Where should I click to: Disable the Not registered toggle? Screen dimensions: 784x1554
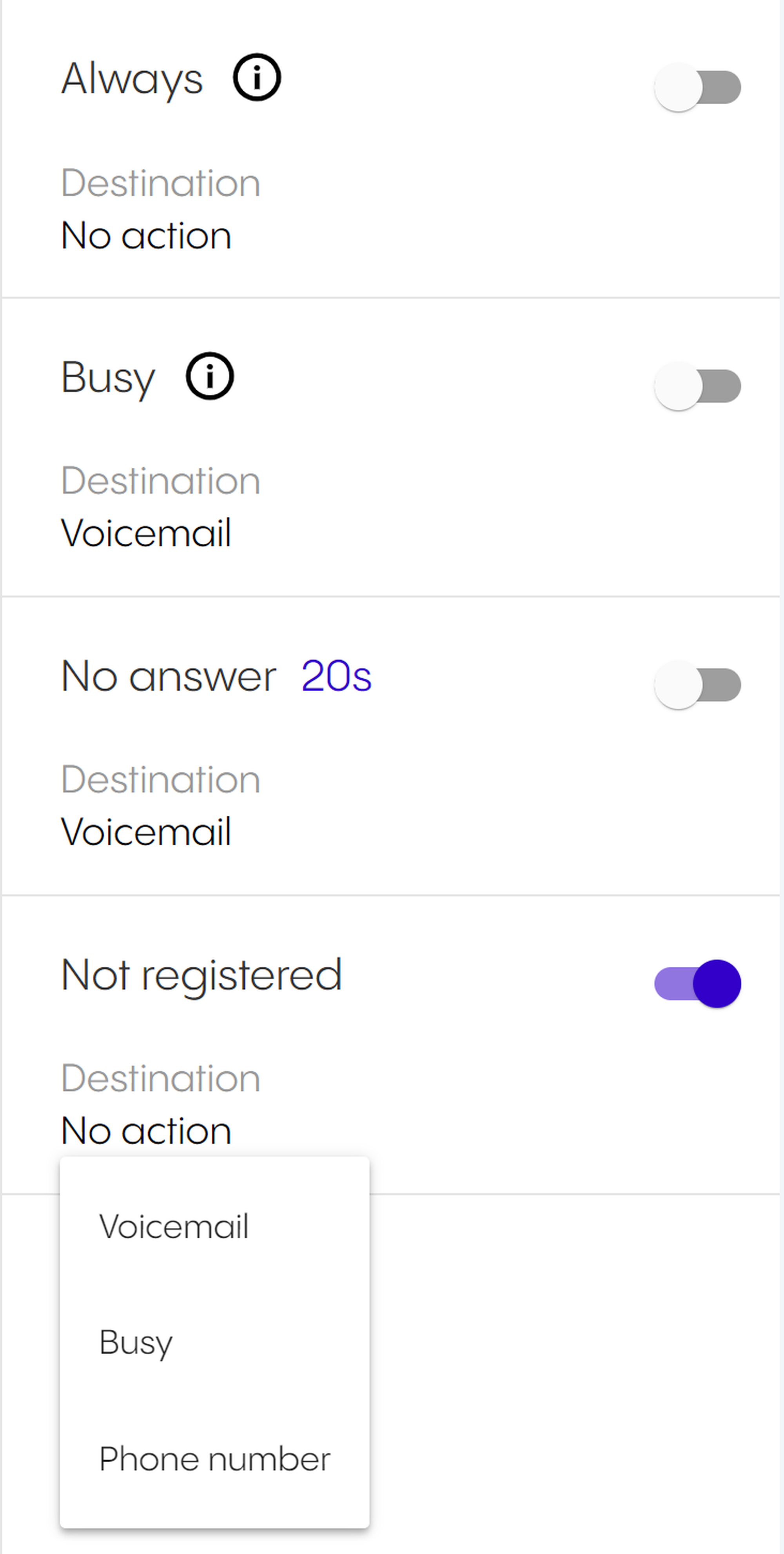coord(698,983)
